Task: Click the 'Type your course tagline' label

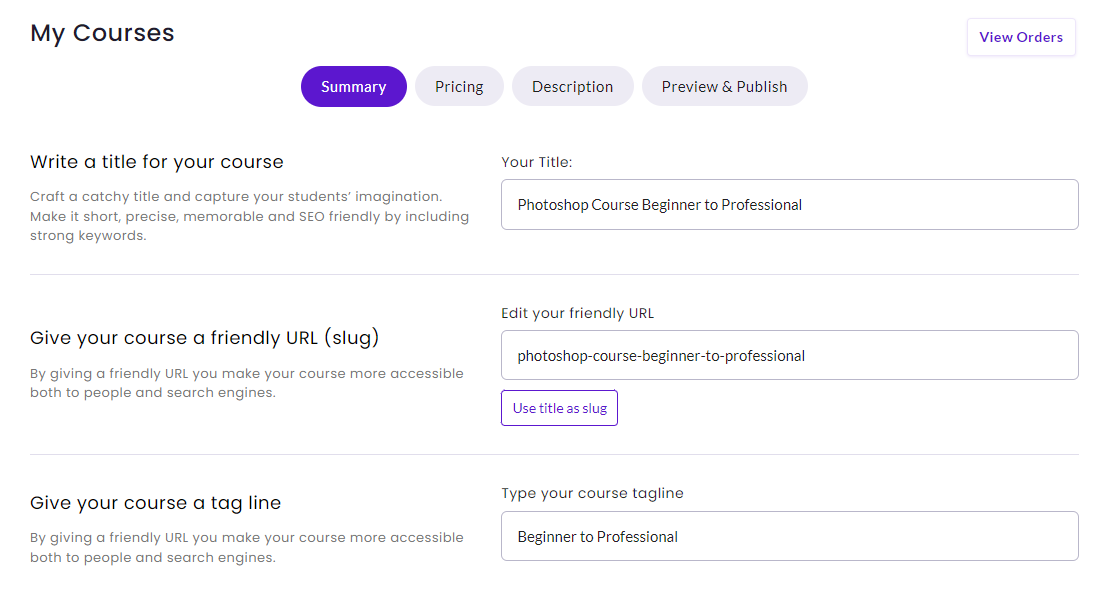Action: click(592, 493)
